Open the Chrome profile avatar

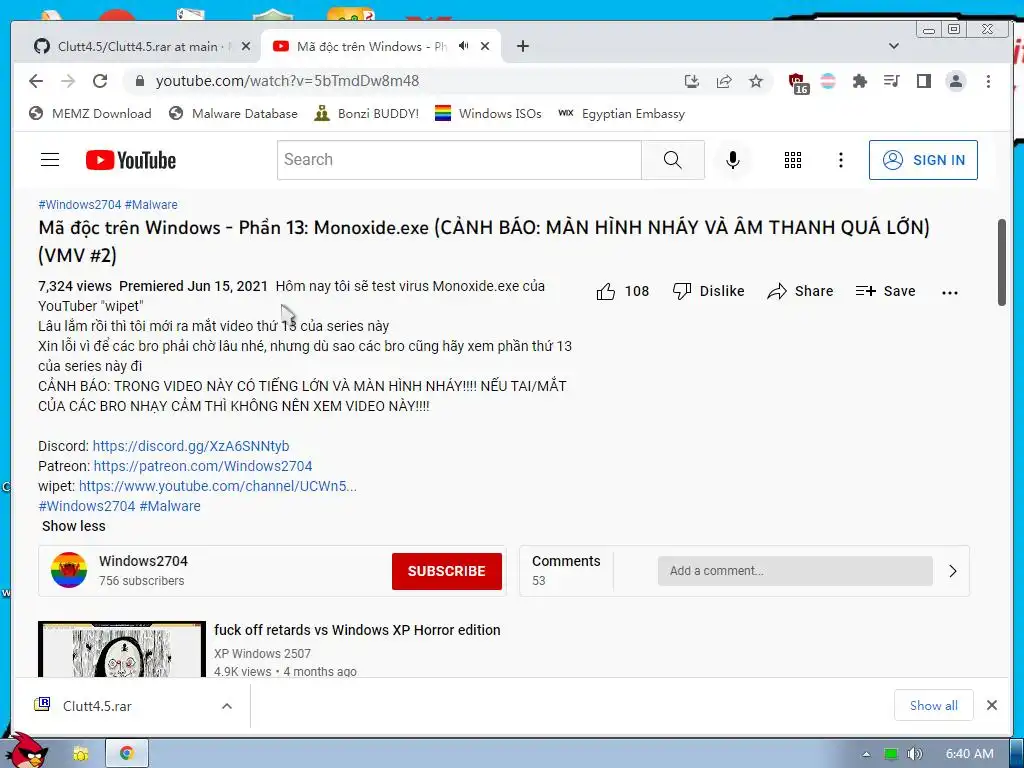[955, 81]
